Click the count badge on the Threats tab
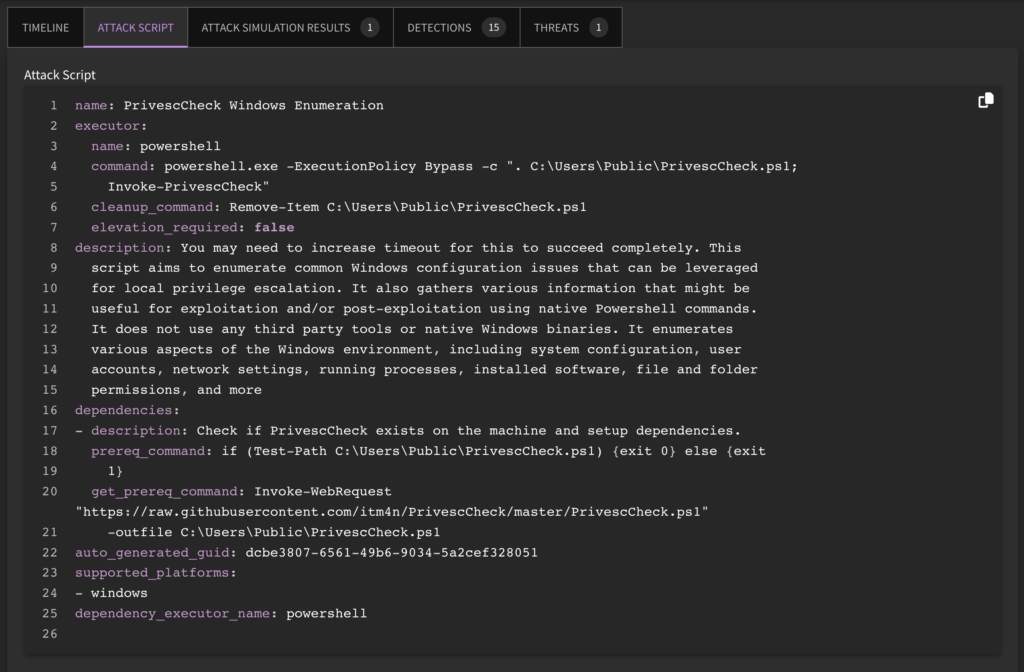This screenshot has width=1024, height=672. (x=598, y=27)
